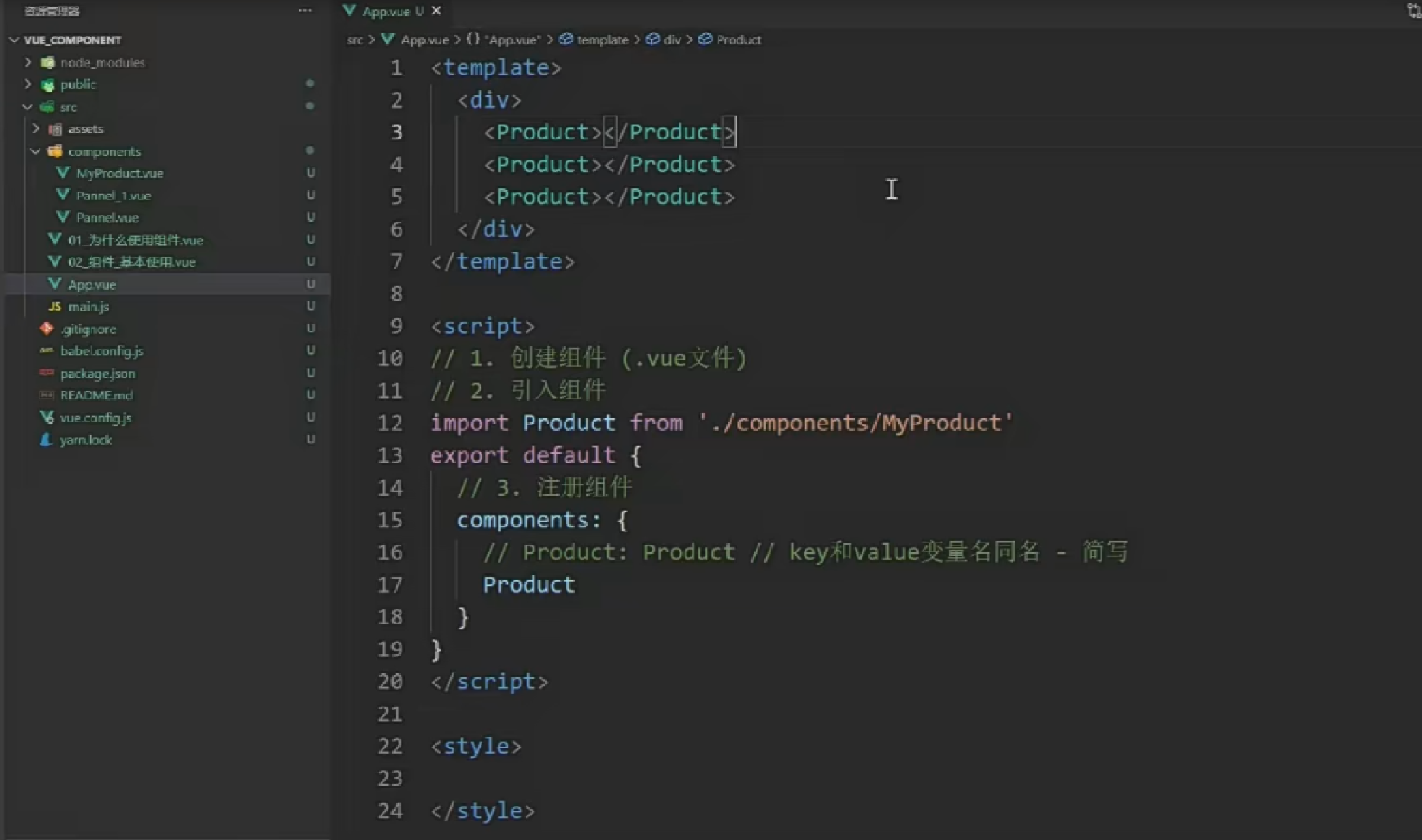Click the Vue icon beside MyProduct.vue
Viewport: 1422px width, 840px height.
(x=63, y=173)
